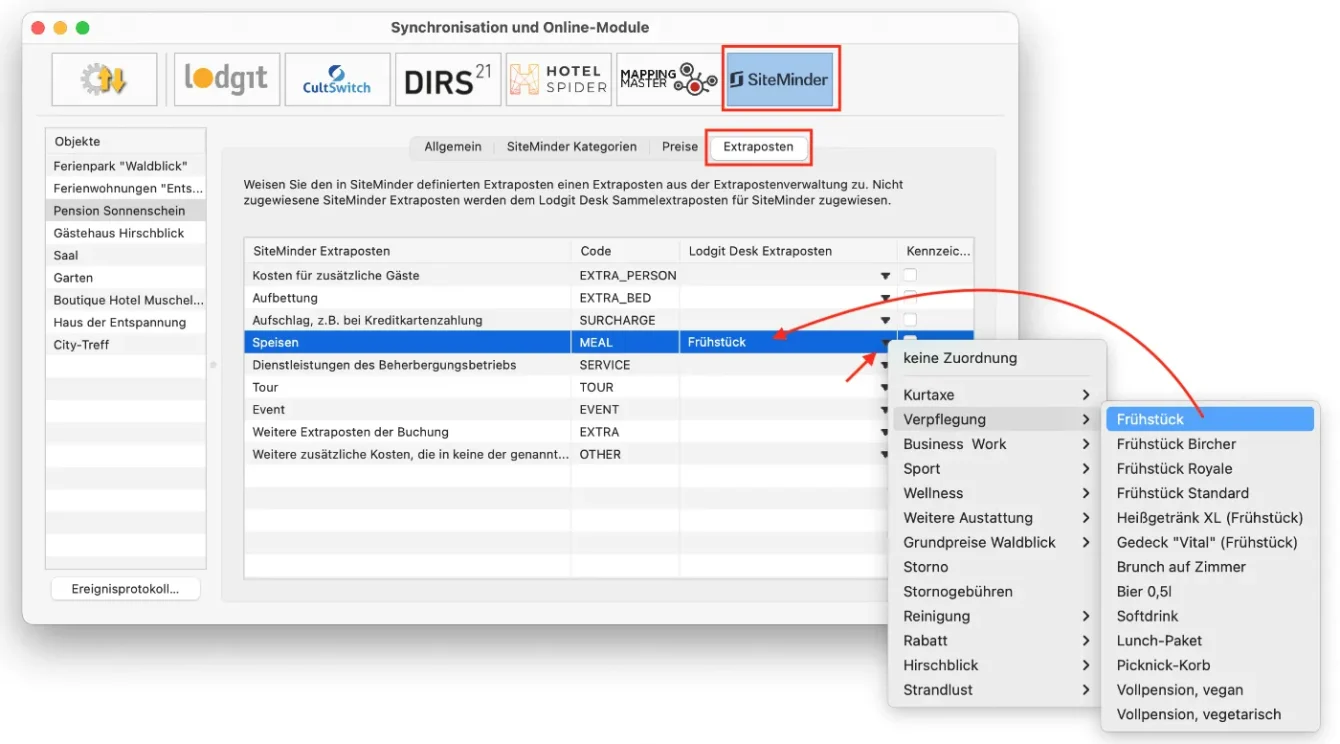This screenshot has width=1340, height=744.
Task: Choose Softdrink in the submenu
Action: pyautogui.click(x=1210, y=616)
